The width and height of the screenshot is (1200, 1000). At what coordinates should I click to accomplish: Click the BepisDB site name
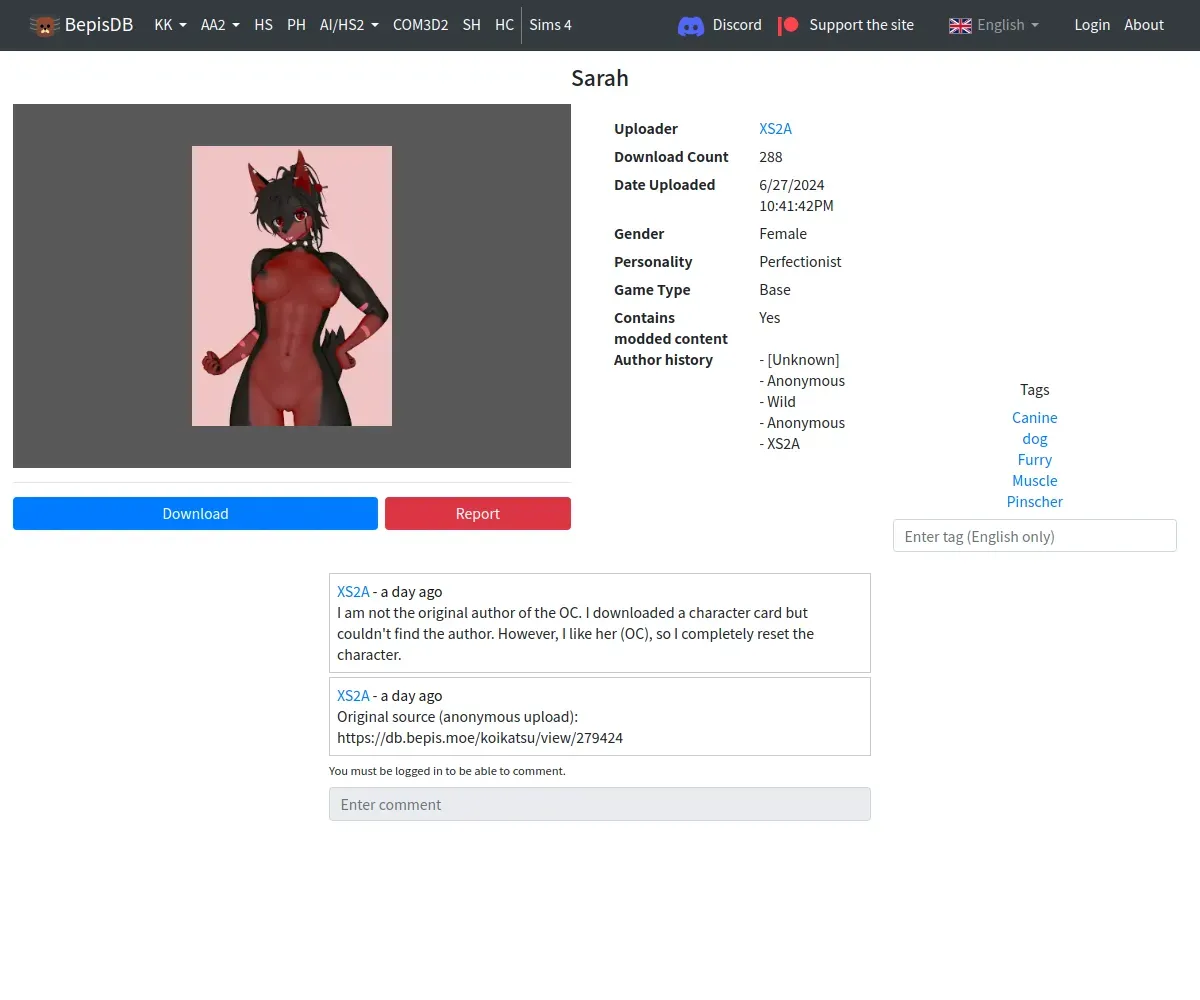pos(99,25)
